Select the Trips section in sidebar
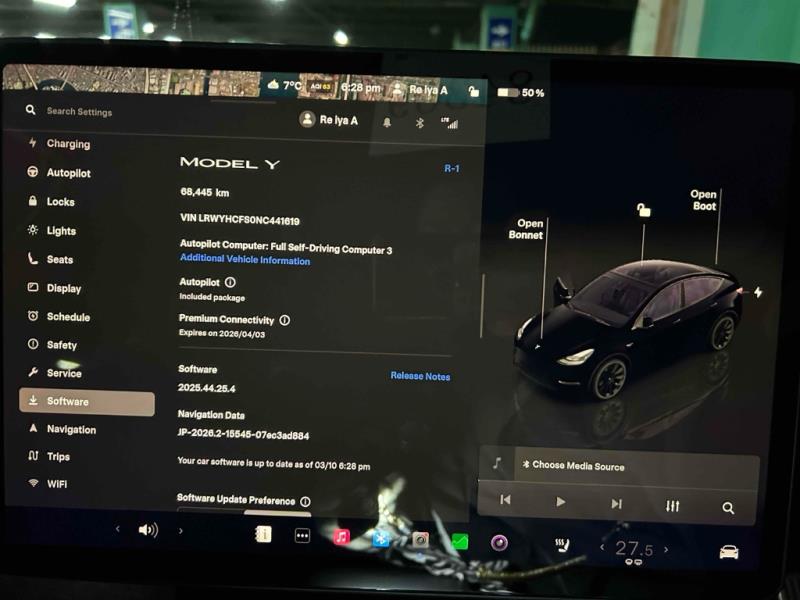Image resolution: width=800 pixels, height=600 pixels. click(31, 456)
